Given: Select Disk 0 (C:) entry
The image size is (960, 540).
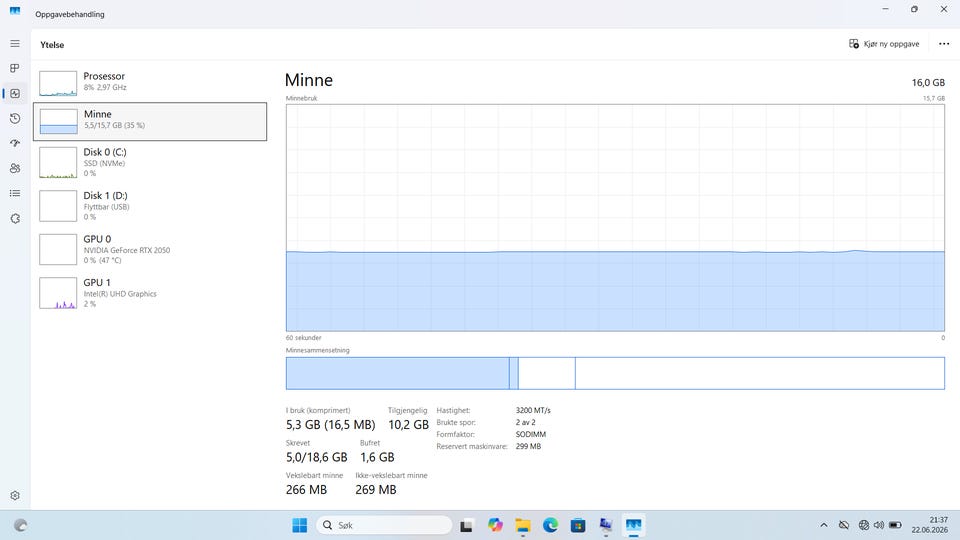Looking at the screenshot, I should (x=150, y=162).
